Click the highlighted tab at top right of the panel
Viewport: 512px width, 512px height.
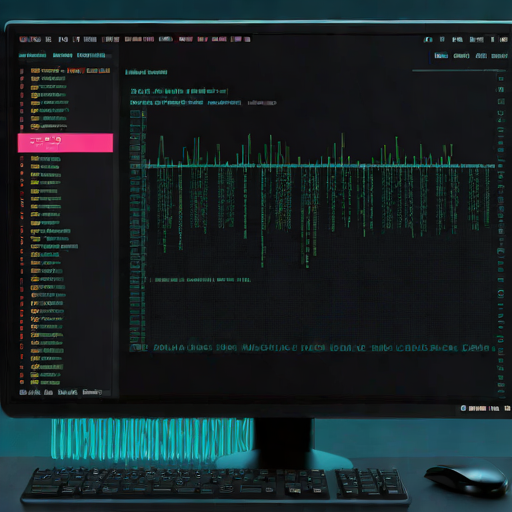[441, 56]
